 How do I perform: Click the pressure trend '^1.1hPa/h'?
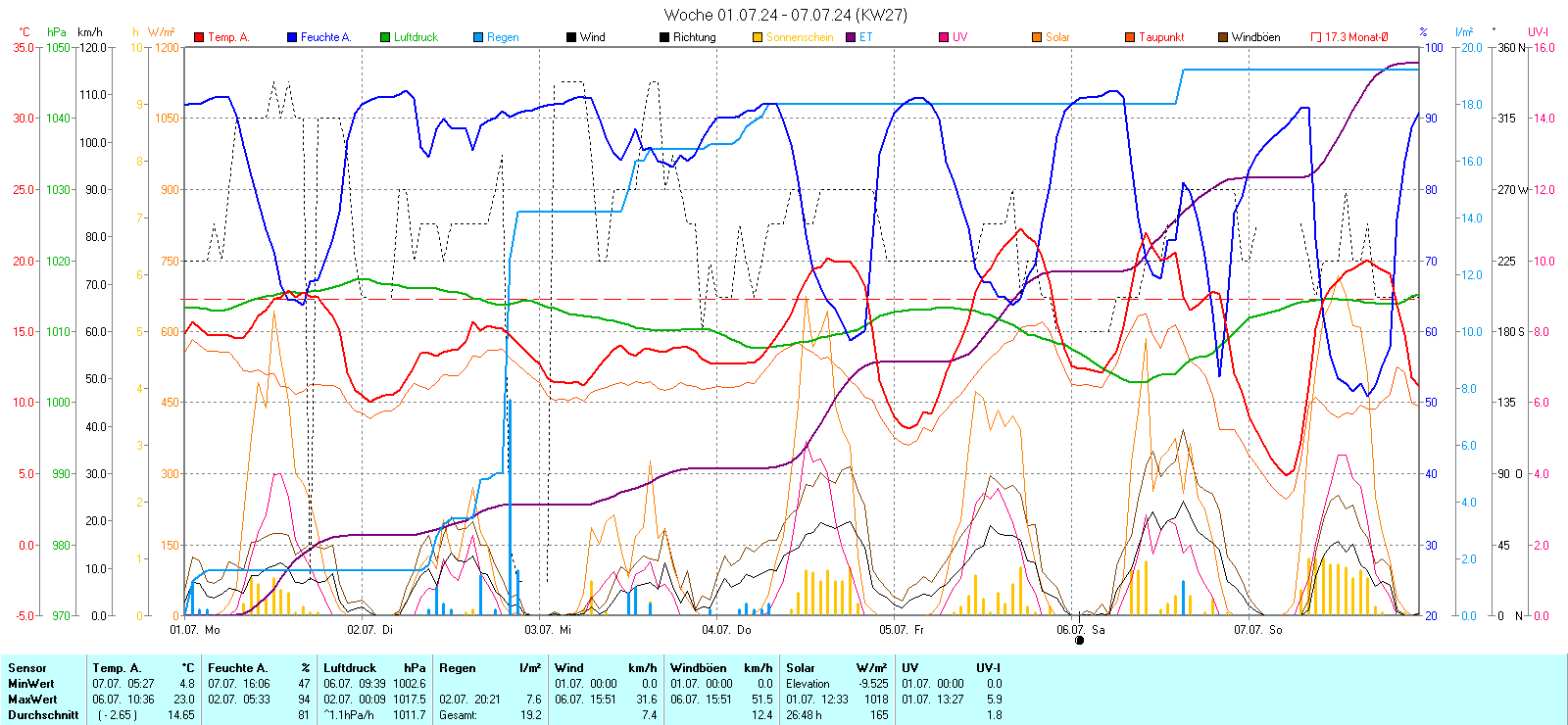click(349, 715)
